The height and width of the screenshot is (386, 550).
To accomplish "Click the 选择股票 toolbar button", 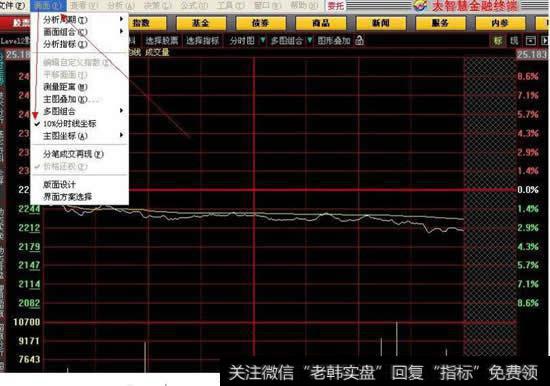I will coord(162,41).
